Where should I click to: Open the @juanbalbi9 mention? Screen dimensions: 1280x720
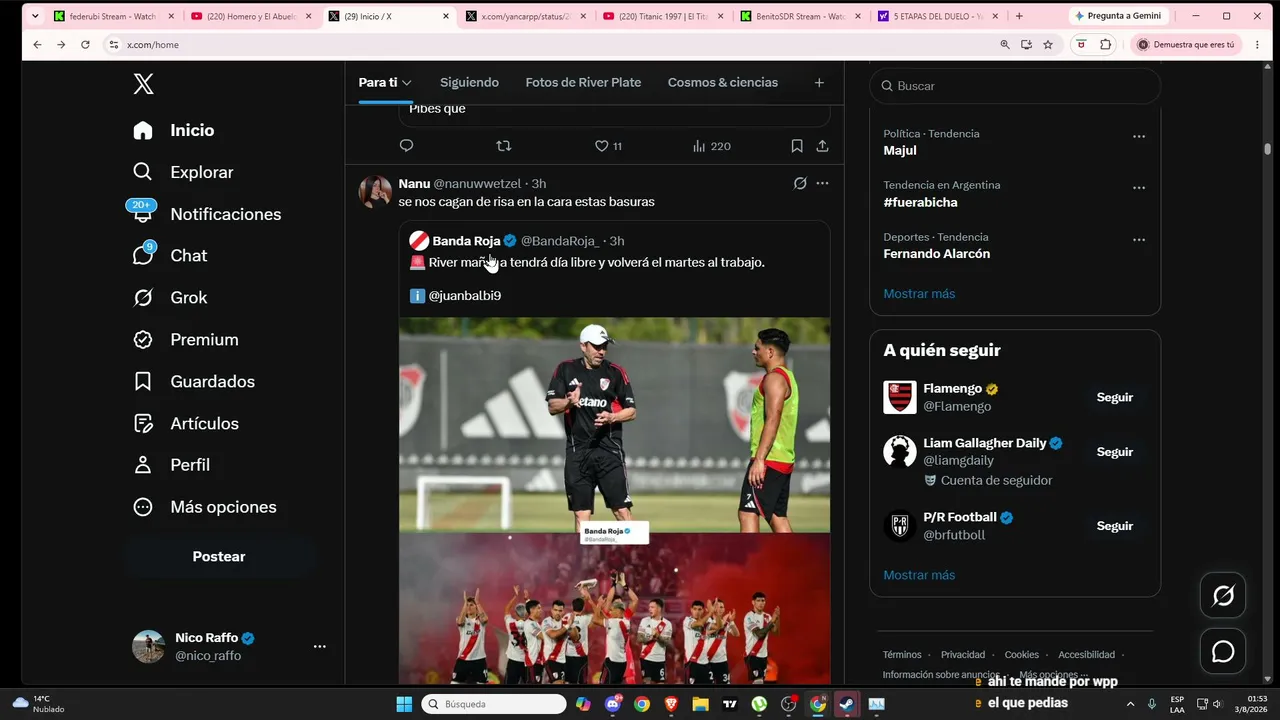(x=464, y=296)
